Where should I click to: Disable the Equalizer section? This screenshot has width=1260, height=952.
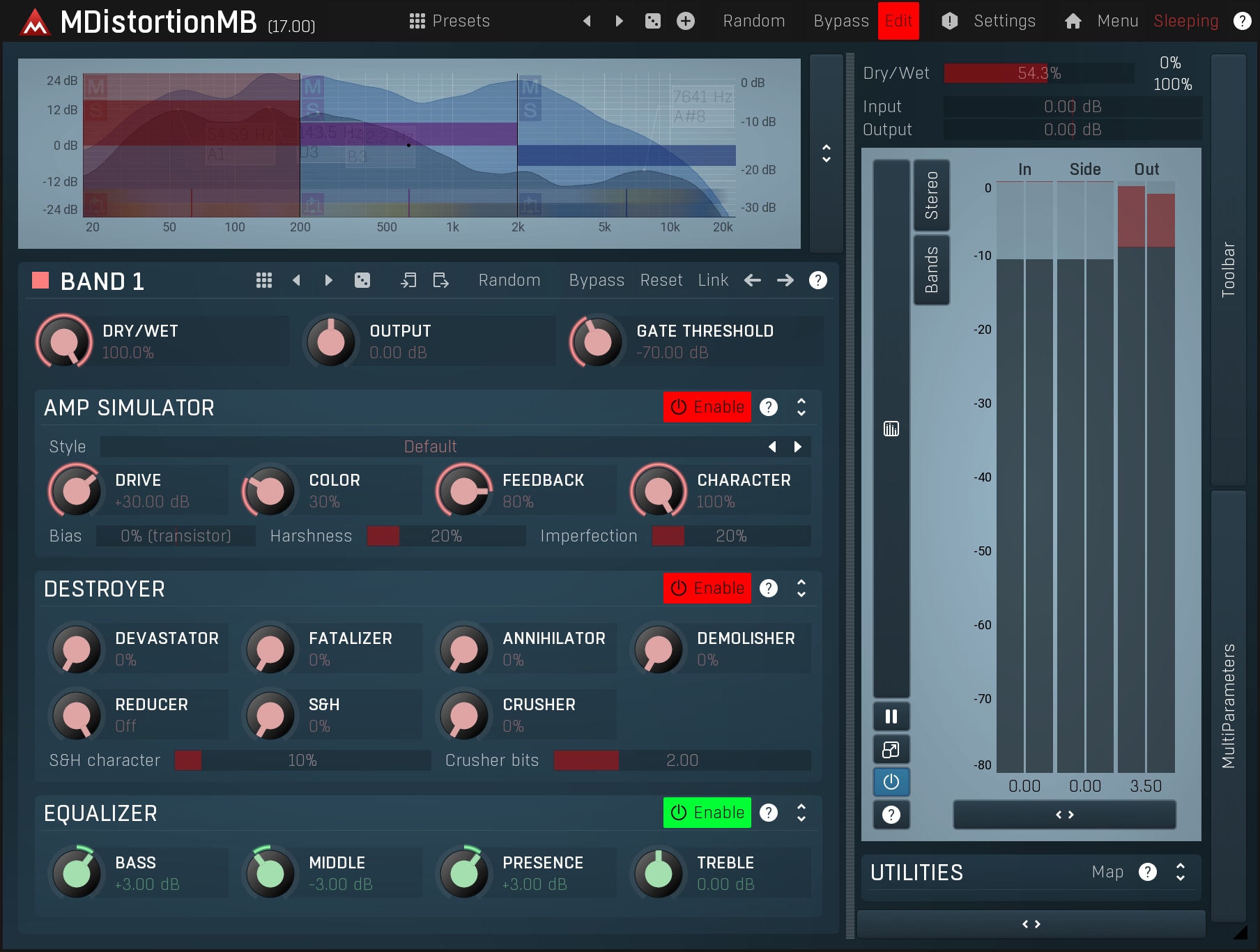click(707, 813)
